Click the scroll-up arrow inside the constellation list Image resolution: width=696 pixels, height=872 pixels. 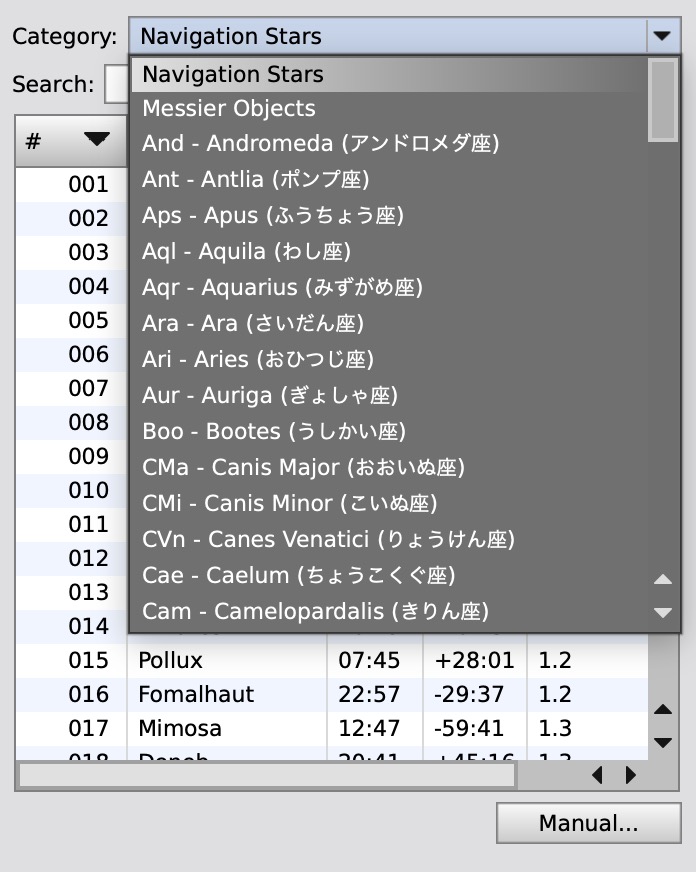coord(663,578)
